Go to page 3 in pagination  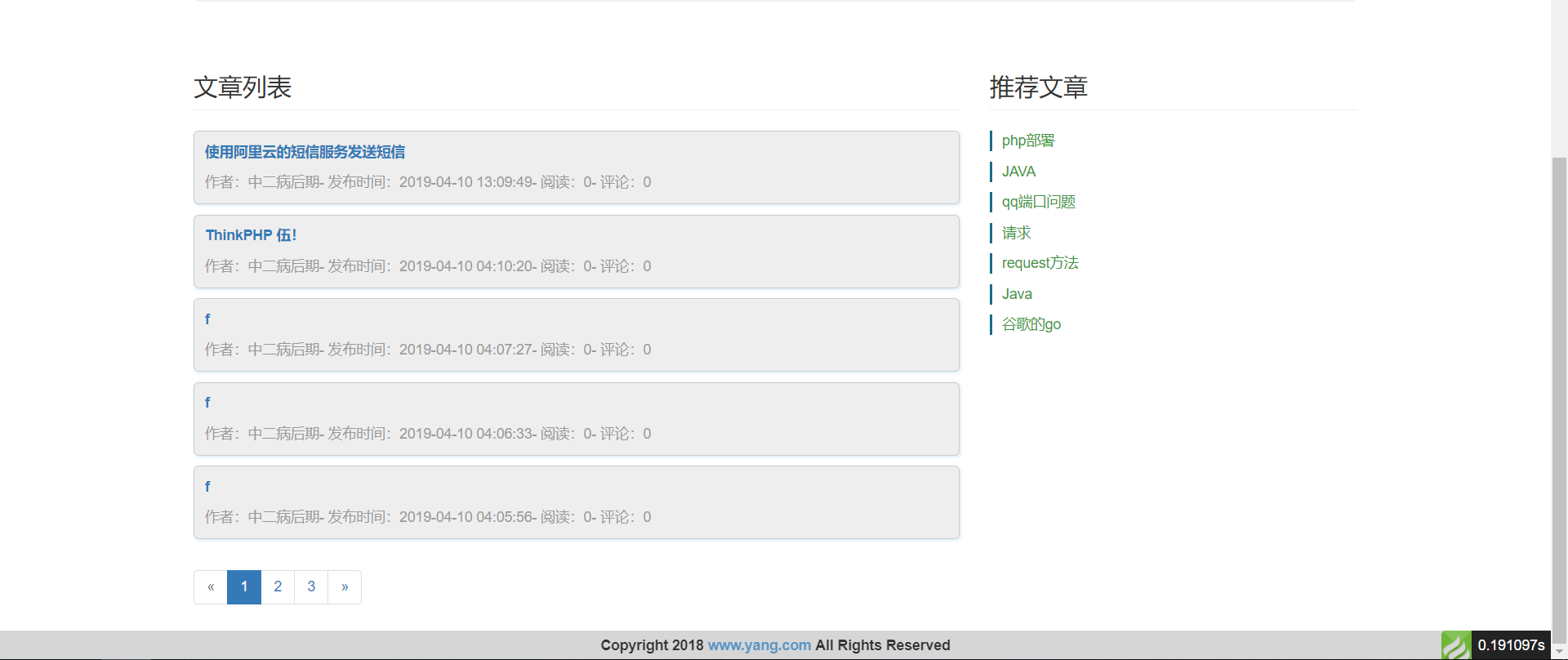coord(311,587)
